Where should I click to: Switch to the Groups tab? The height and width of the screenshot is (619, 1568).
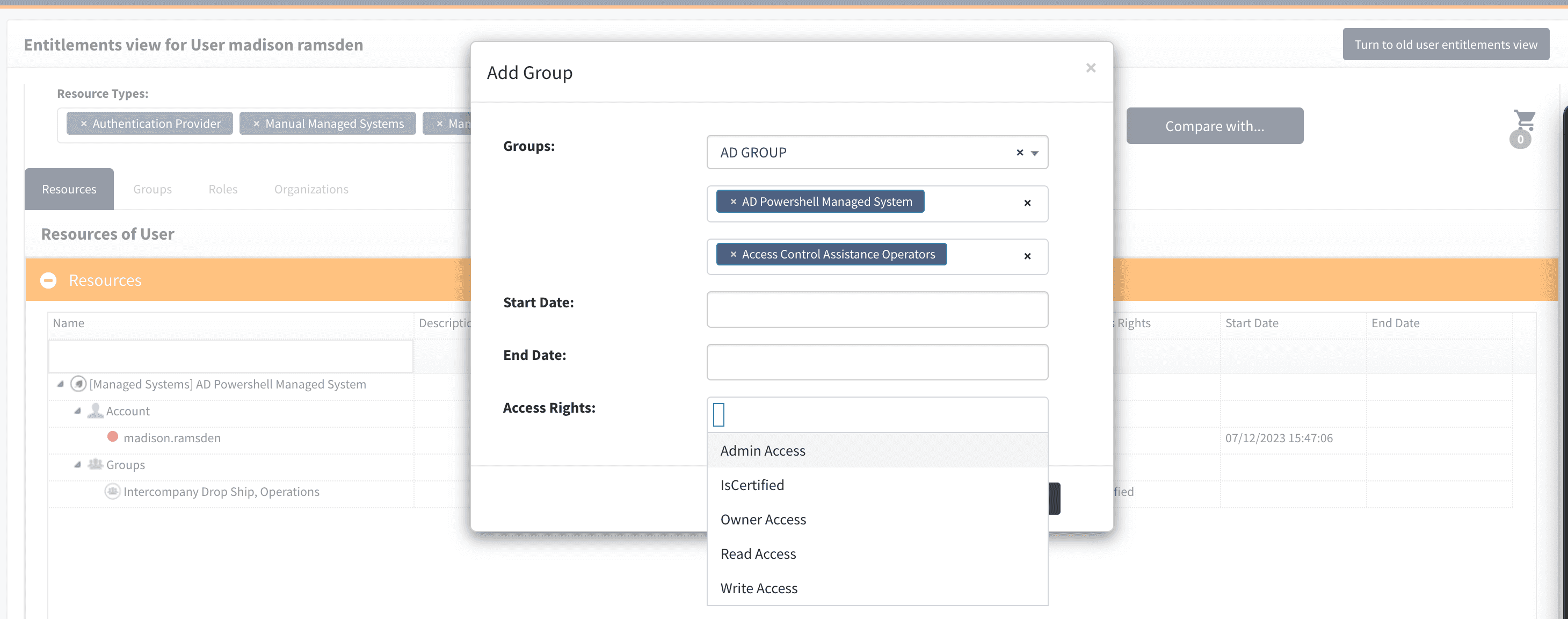point(152,190)
